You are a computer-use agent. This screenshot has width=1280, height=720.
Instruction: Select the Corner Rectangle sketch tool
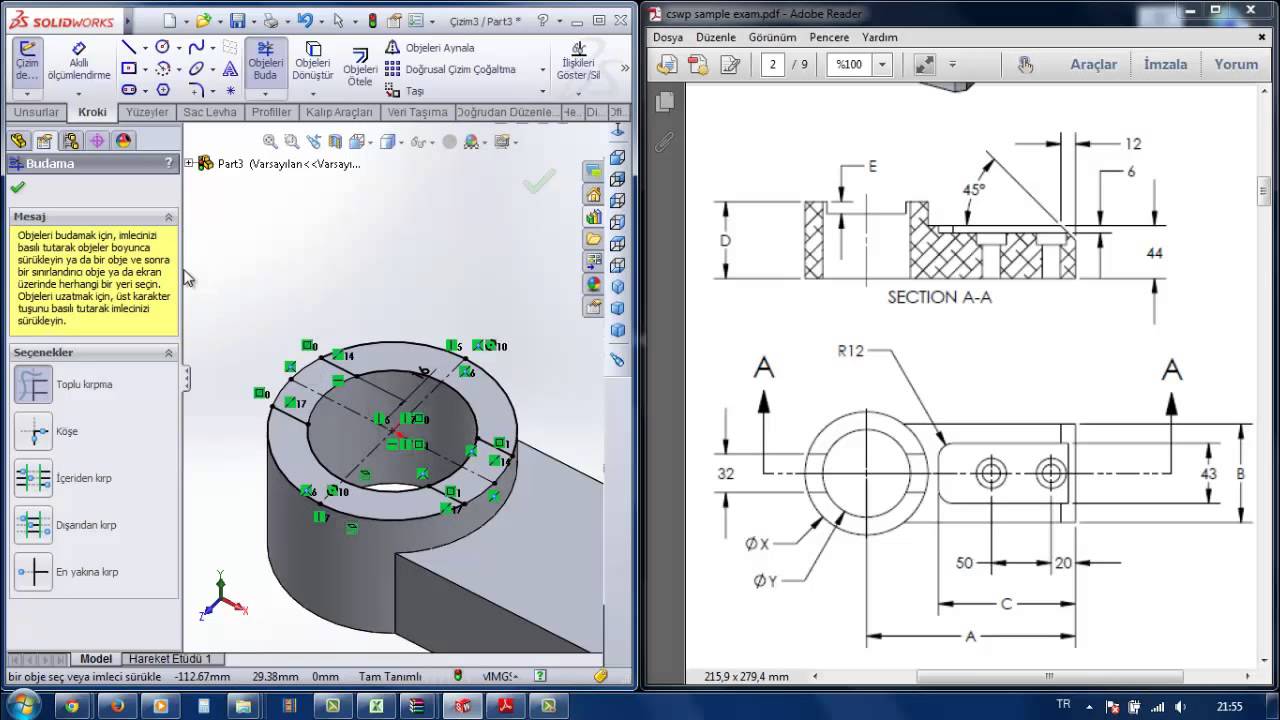pyautogui.click(x=129, y=68)
